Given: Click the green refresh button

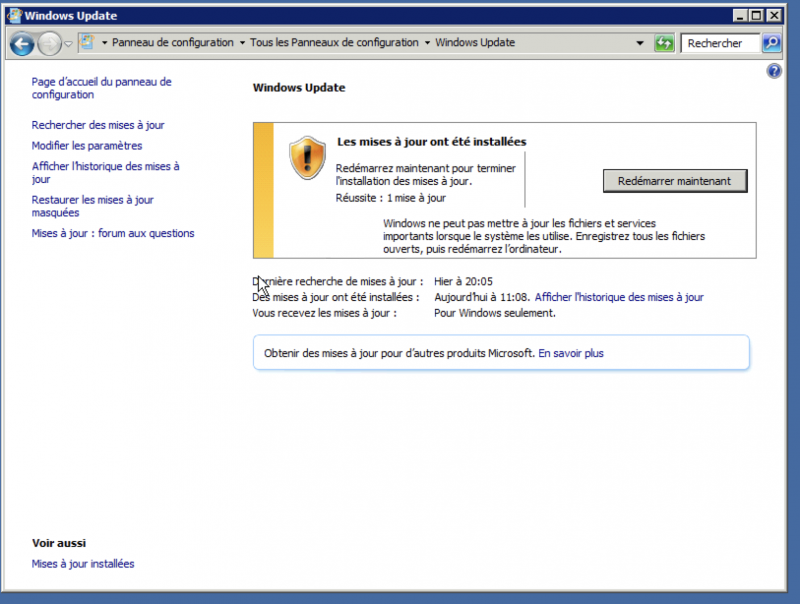Looking at the screenshot, I should (664, 43).
